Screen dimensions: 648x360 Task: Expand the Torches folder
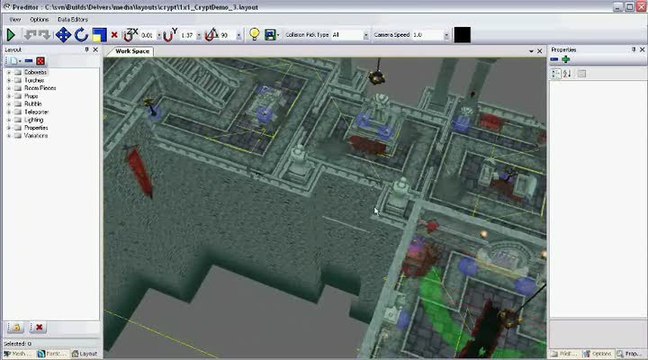click(9, 80)
